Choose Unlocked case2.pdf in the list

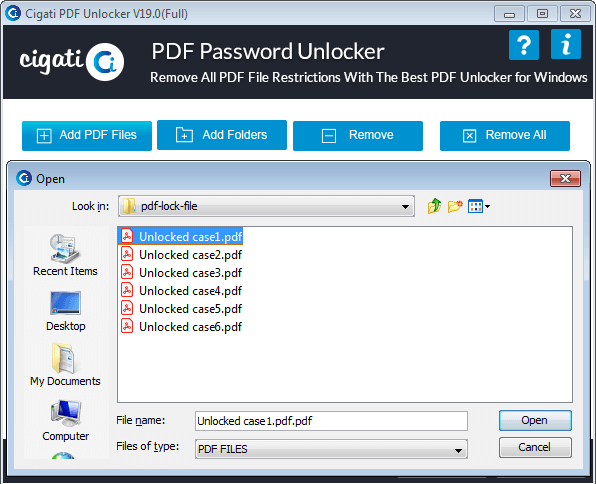[181, 255]
